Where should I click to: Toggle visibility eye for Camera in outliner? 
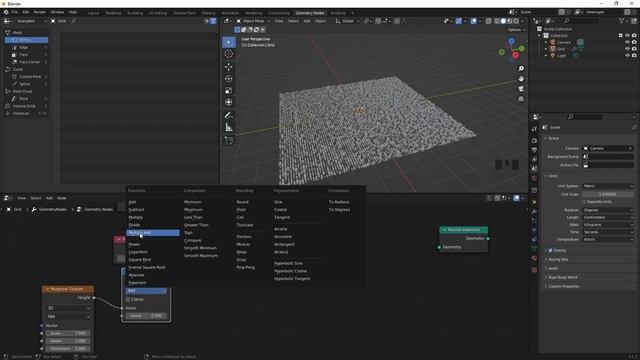(x=627, y=42)
